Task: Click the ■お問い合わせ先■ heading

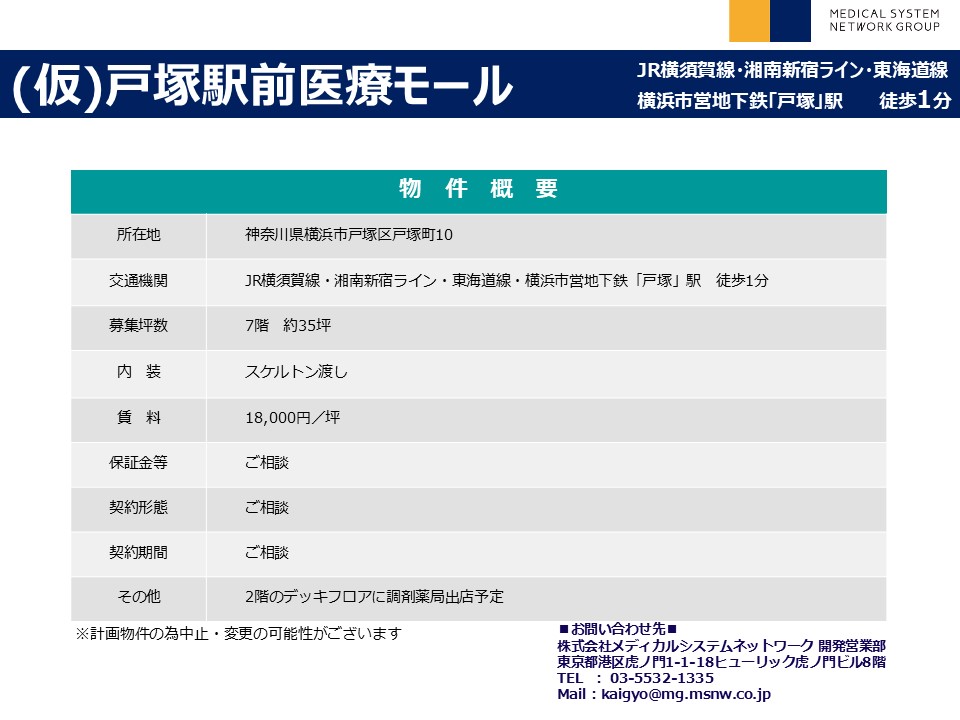Action: 617,629
